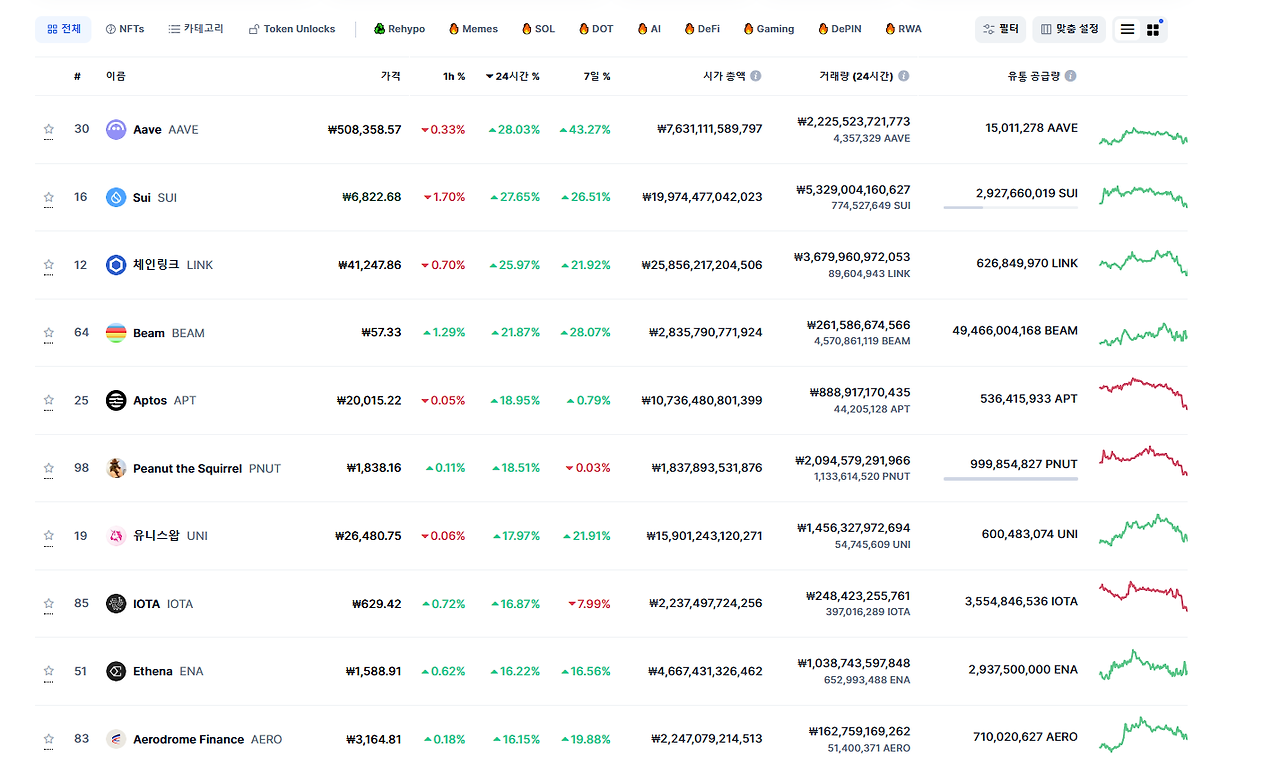Sort by 가격 column header
This screenshot has height=765, width=1280.
[391, 76]
